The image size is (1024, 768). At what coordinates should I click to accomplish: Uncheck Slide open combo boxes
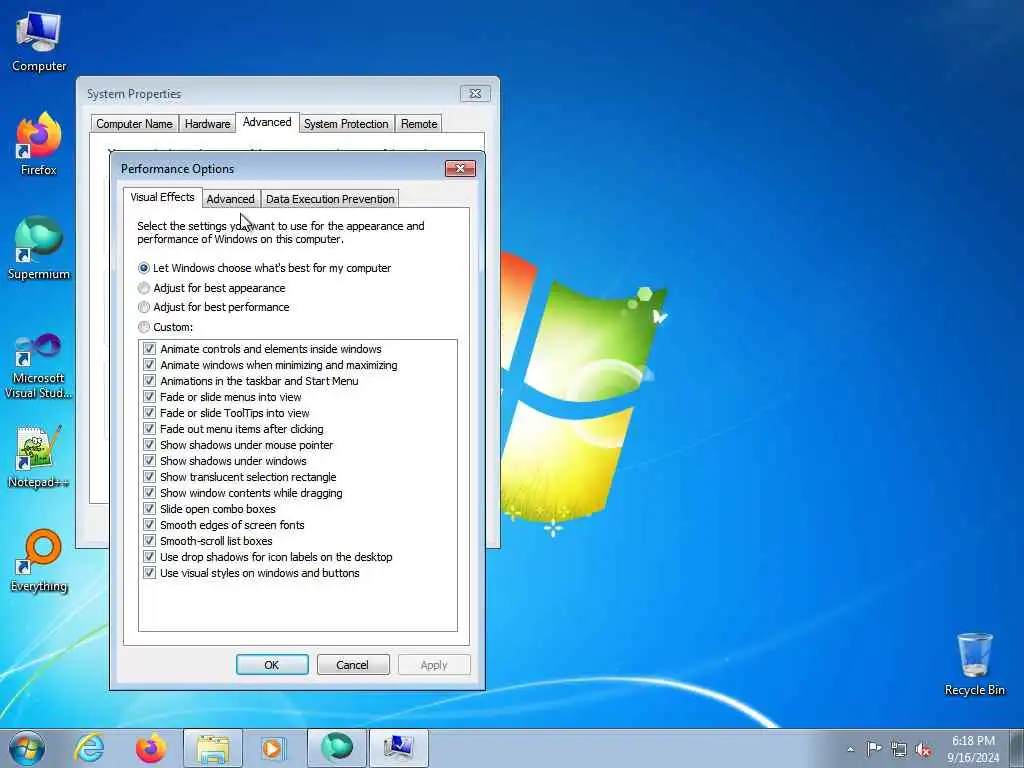[150, 509]
